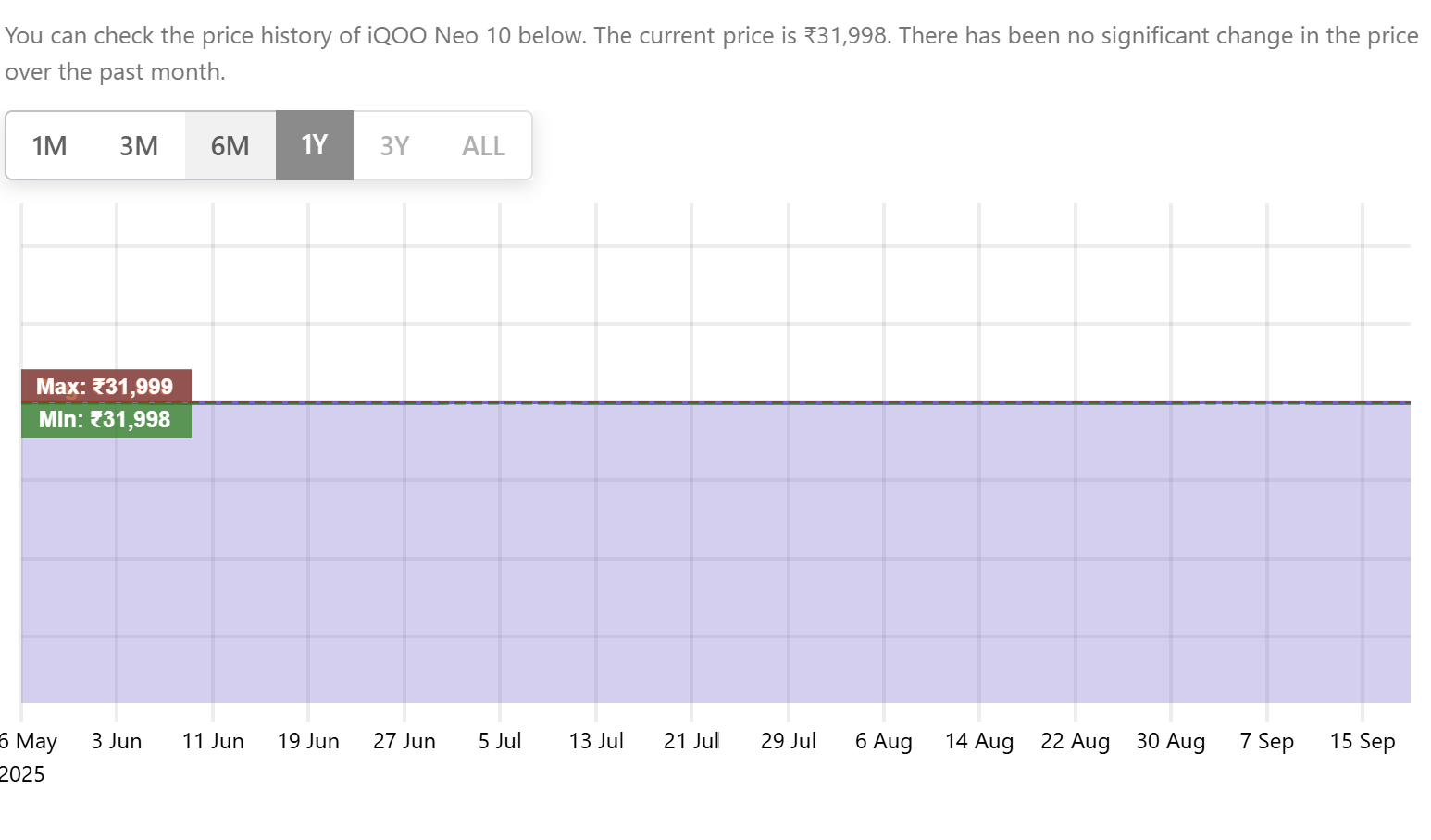
Task: Select the 3M time range
Action: tap(139, 145)
